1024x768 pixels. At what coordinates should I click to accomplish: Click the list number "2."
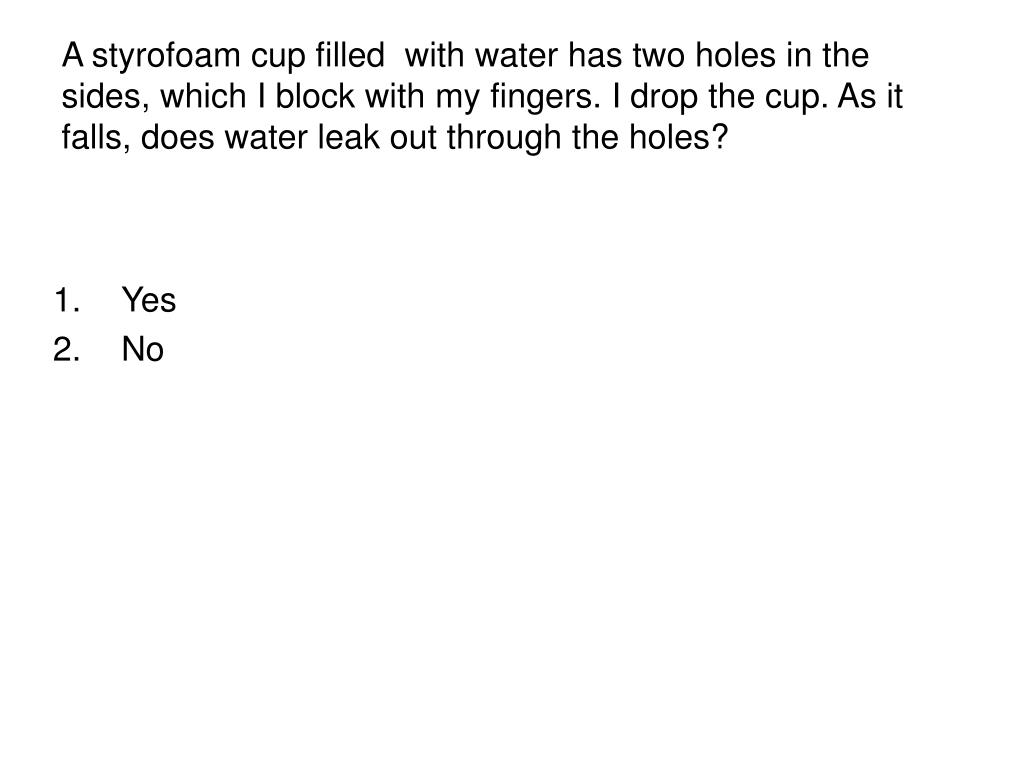coord(67,349)
